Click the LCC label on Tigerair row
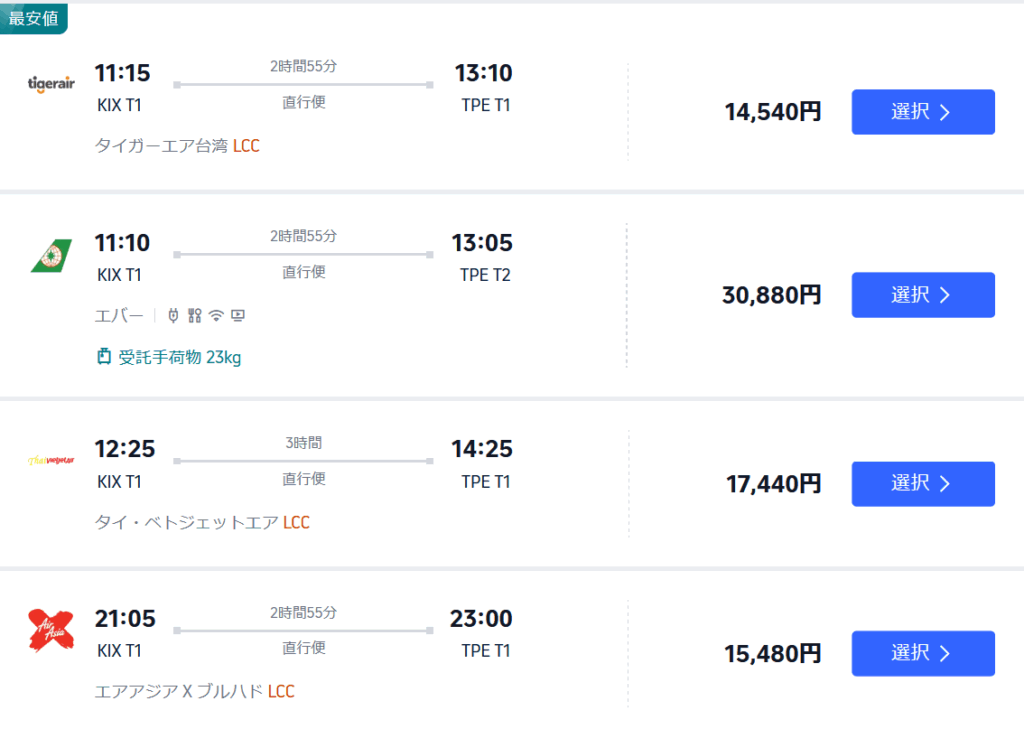 246,145
